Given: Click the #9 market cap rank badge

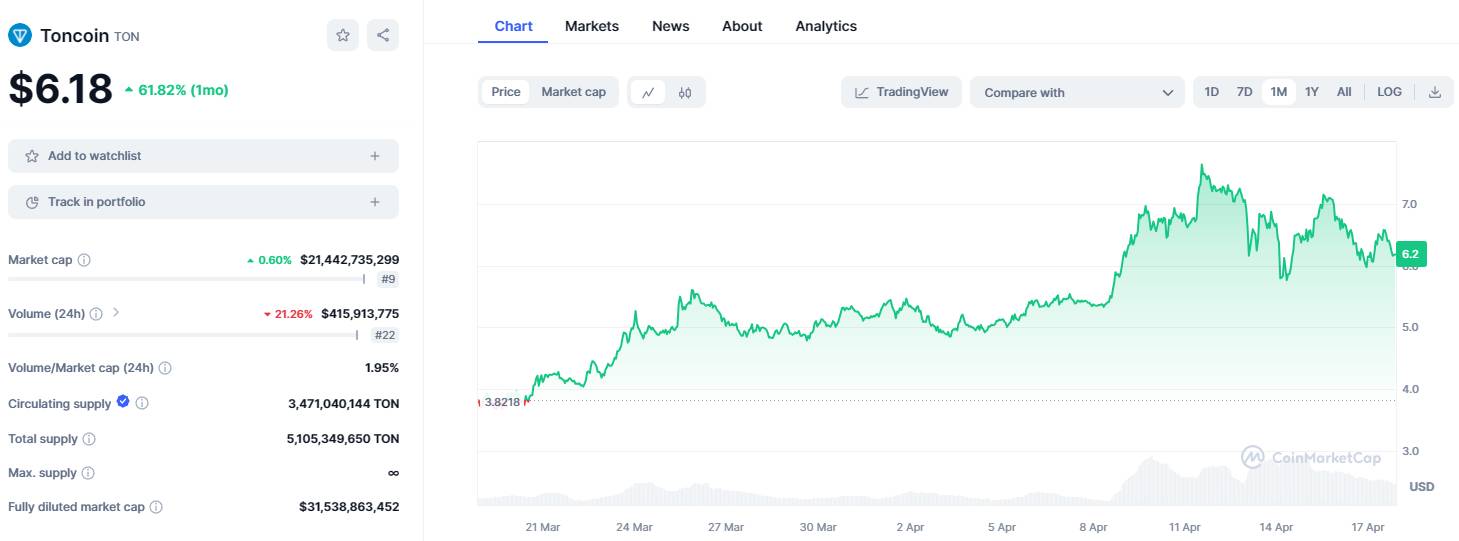Looking at the screenshot, I should [388, 280].
